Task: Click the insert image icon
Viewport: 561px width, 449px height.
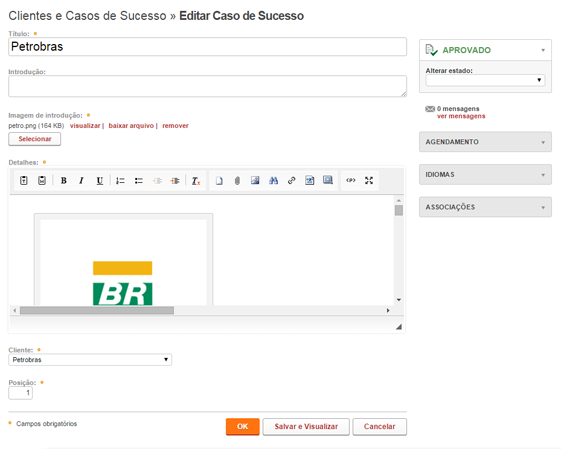Action: click(255, 180)
